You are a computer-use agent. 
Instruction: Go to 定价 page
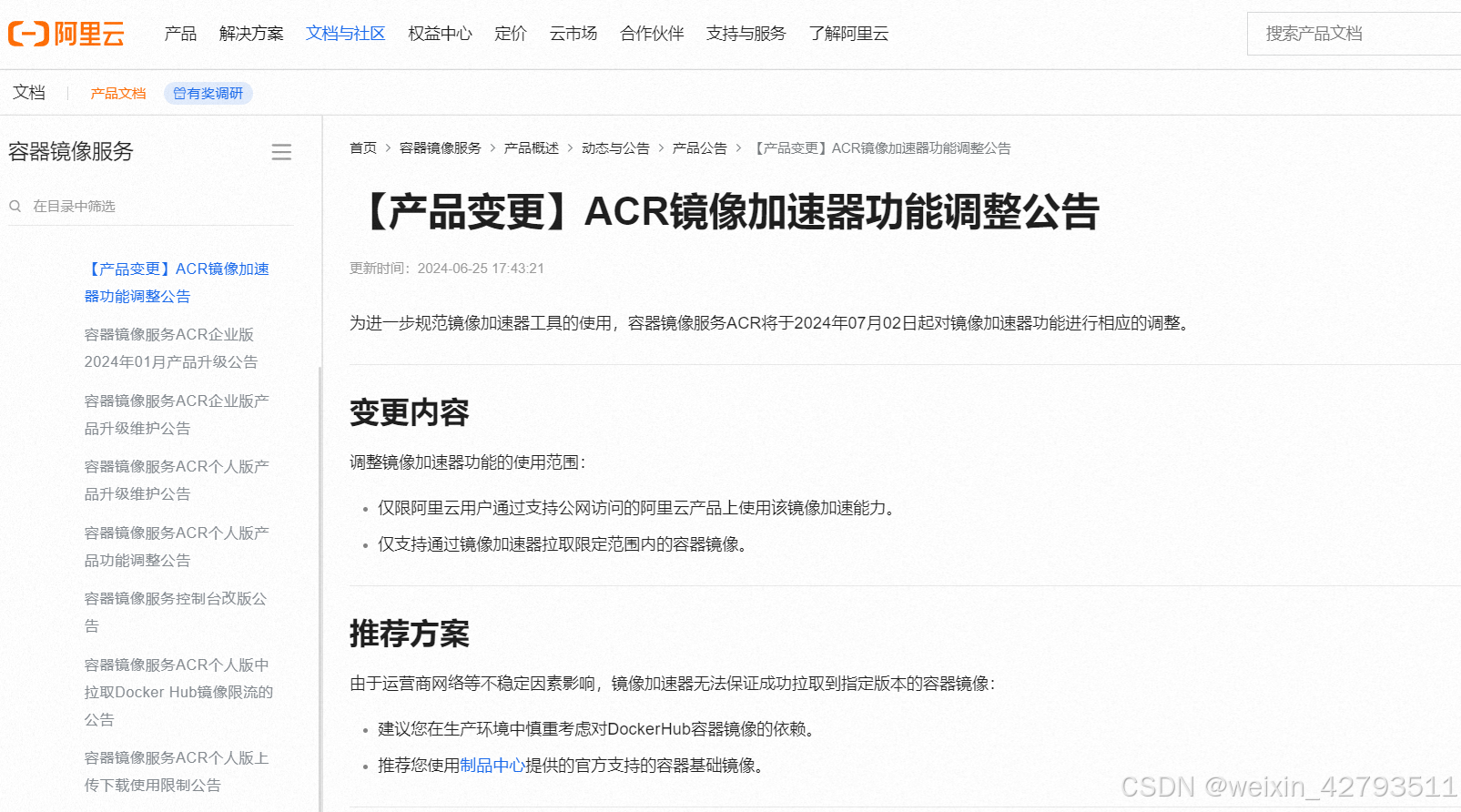pyautogui.click(x=511, y=34)
